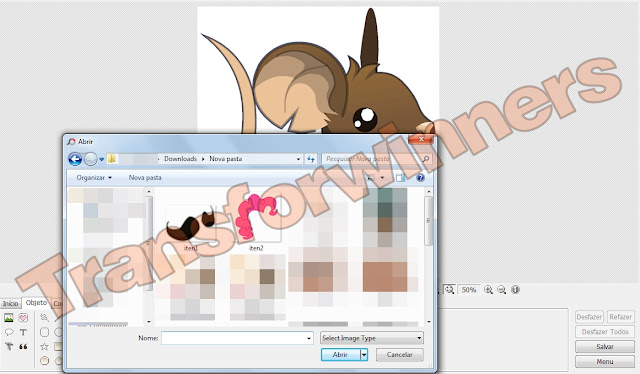Choose the plain T text tool
Image resolution: width=640 pixels, height=374 pixels.
click(x=23, y=332)
